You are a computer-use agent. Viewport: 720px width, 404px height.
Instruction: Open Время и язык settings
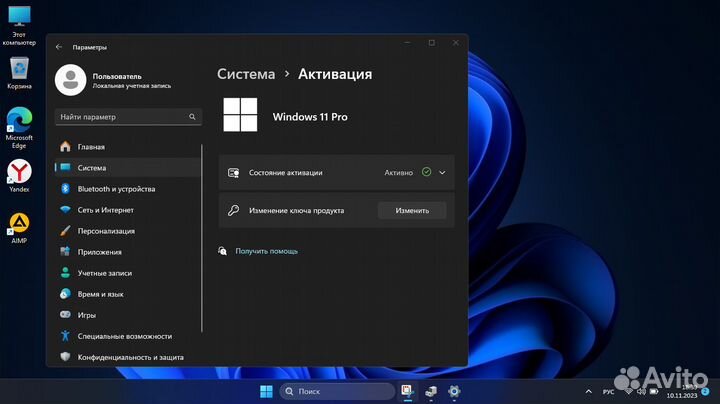tap(128, 294)
